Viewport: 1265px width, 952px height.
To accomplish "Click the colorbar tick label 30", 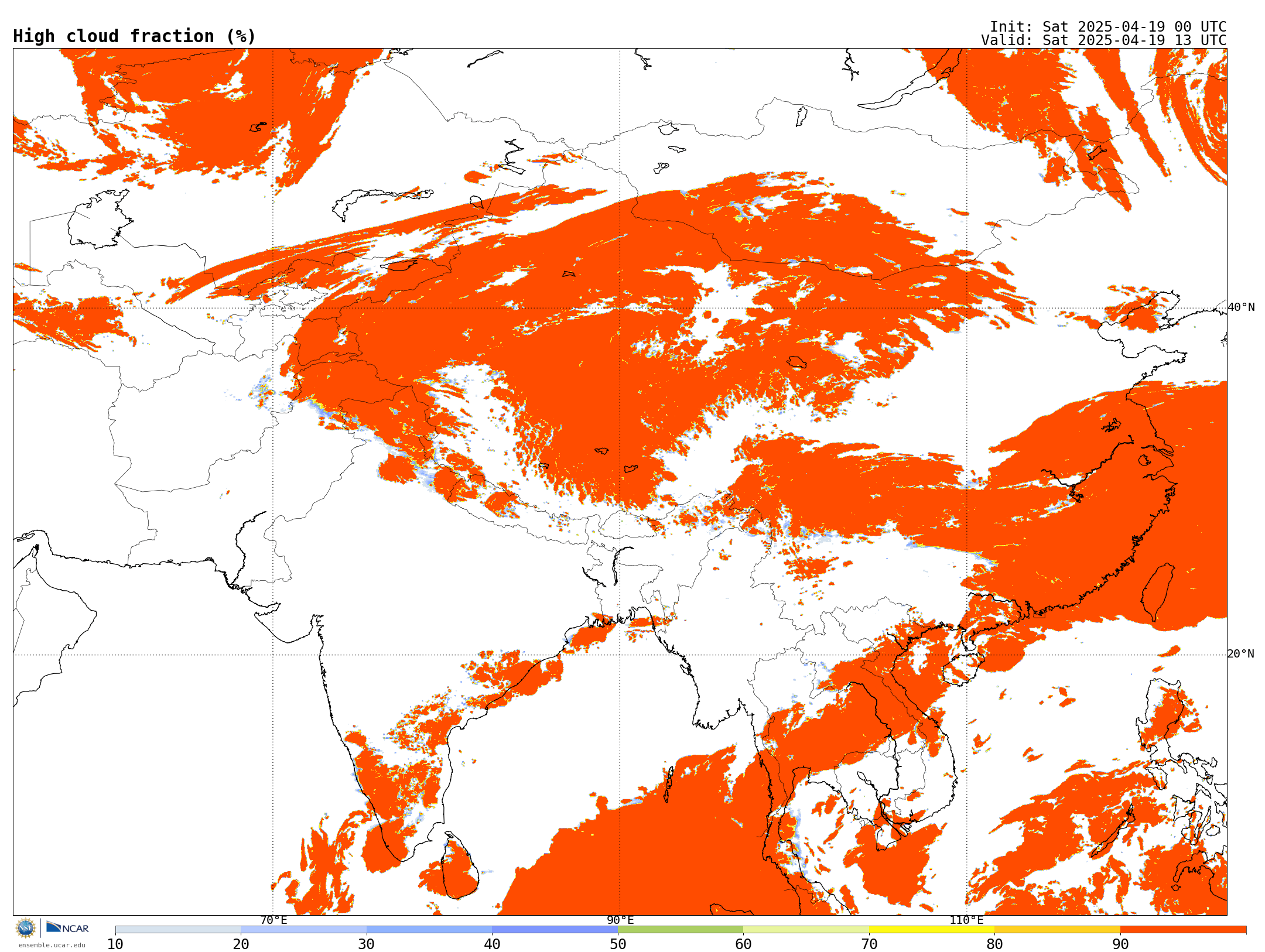I will click(367, 944).
